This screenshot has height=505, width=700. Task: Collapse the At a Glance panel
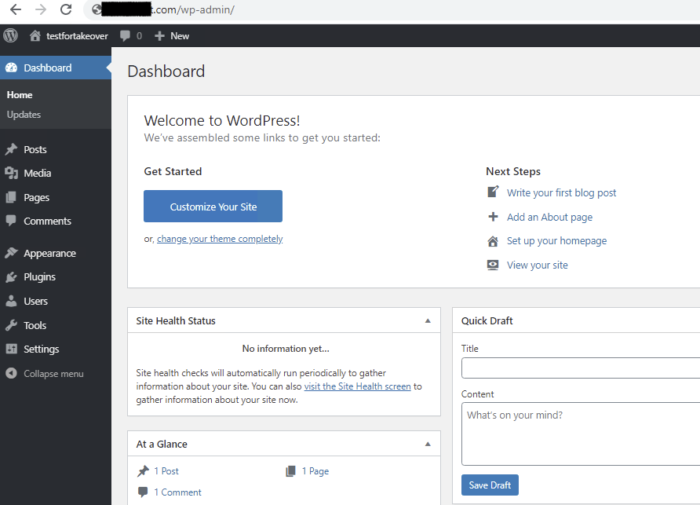point(428,444)
